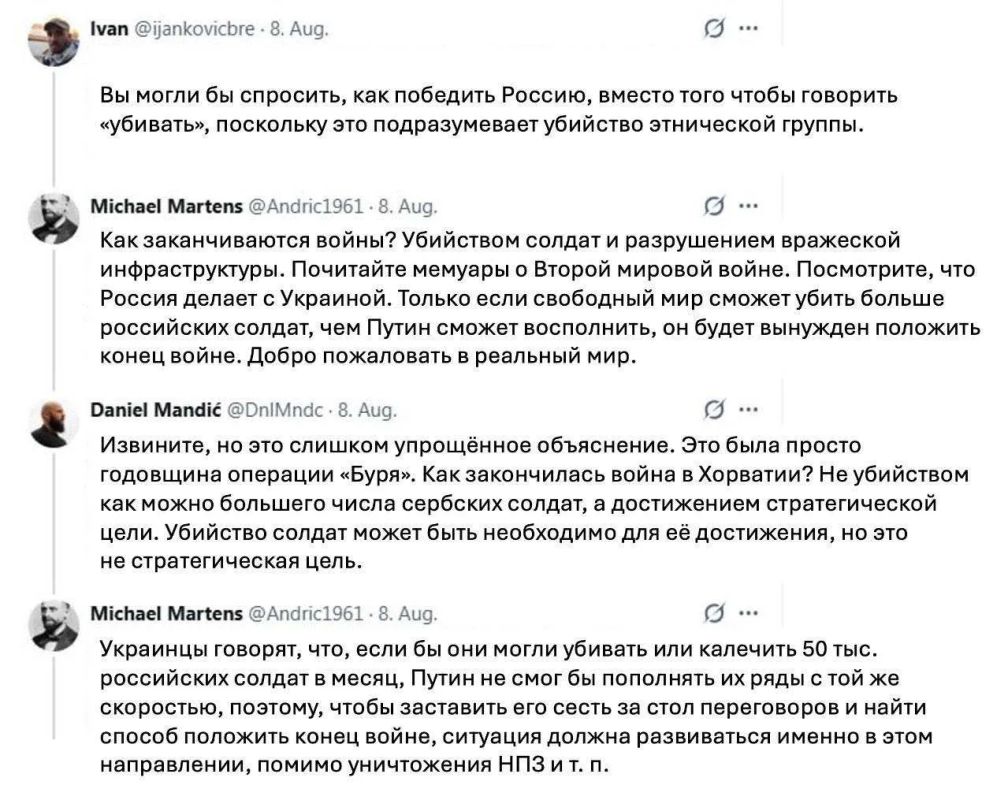Click Grok icon on first Michael Martens tweet
Viewport: 1008px width, 800px height.
tap(712, 206)
